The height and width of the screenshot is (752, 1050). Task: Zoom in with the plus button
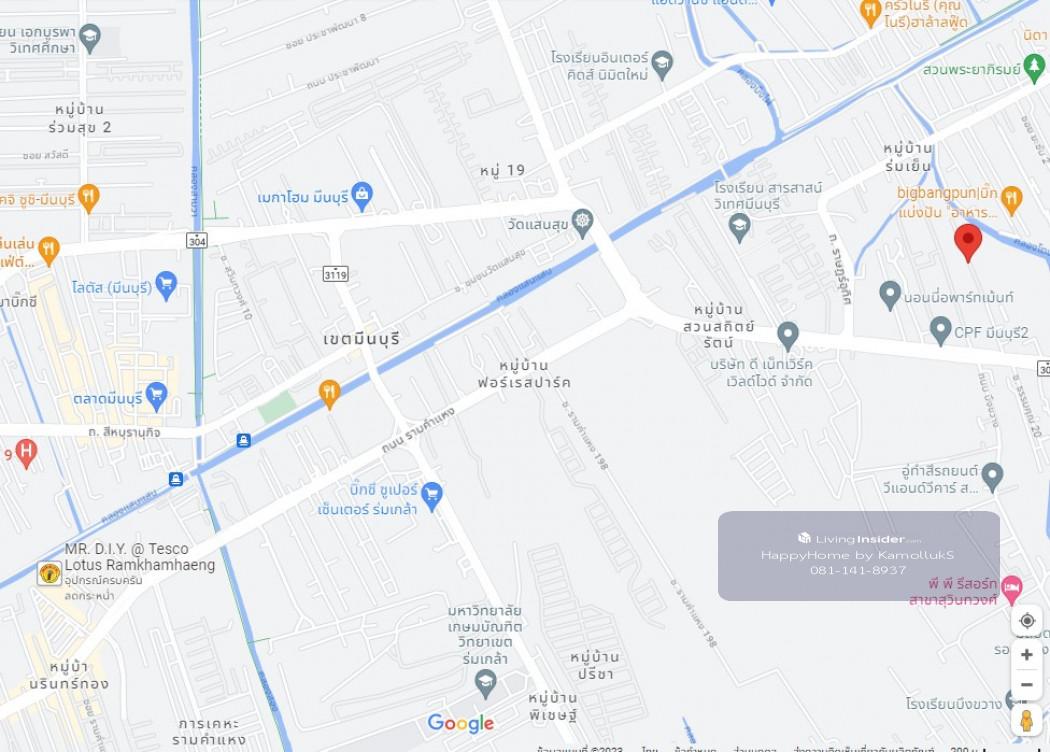pos(1026,655)
